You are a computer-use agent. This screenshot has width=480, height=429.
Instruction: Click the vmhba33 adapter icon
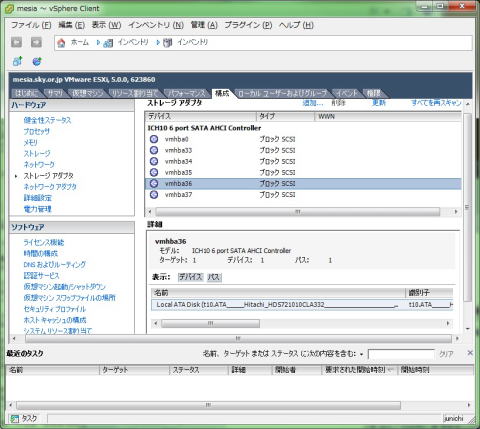tap(154, 150)
